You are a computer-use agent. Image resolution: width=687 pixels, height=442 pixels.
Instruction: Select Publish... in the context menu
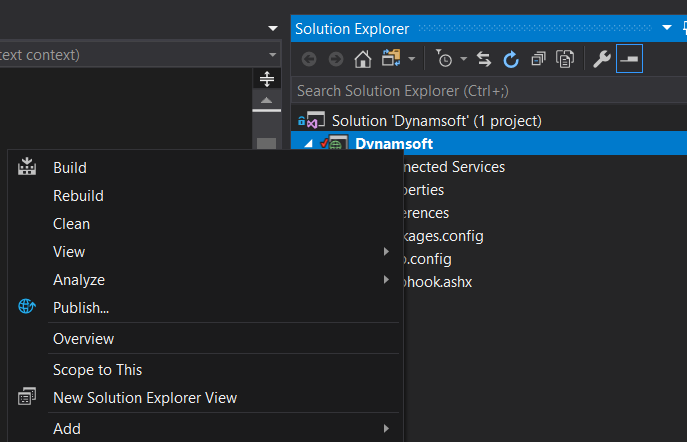click(x=81, y=308)
